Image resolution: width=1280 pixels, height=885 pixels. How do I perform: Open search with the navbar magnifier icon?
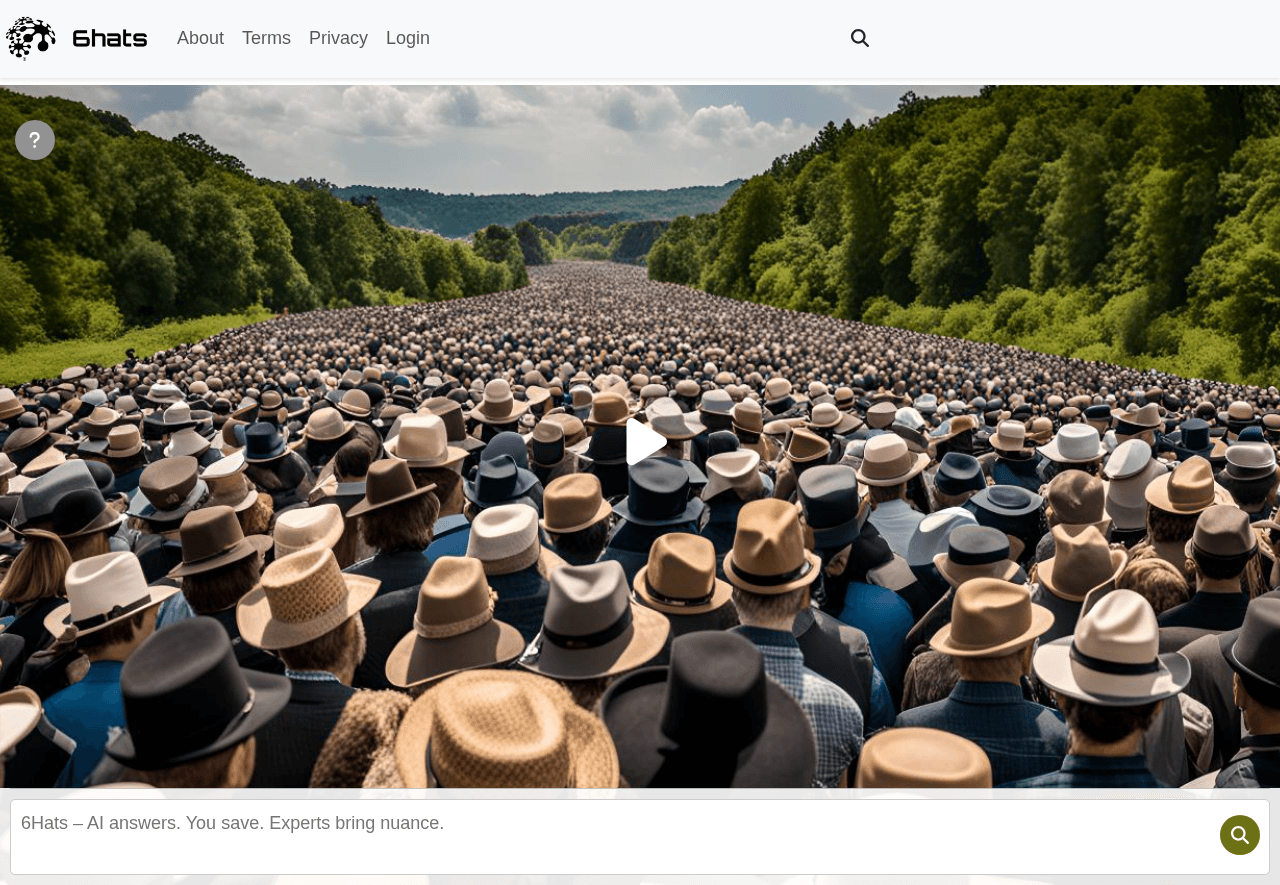tap(860, 38)
